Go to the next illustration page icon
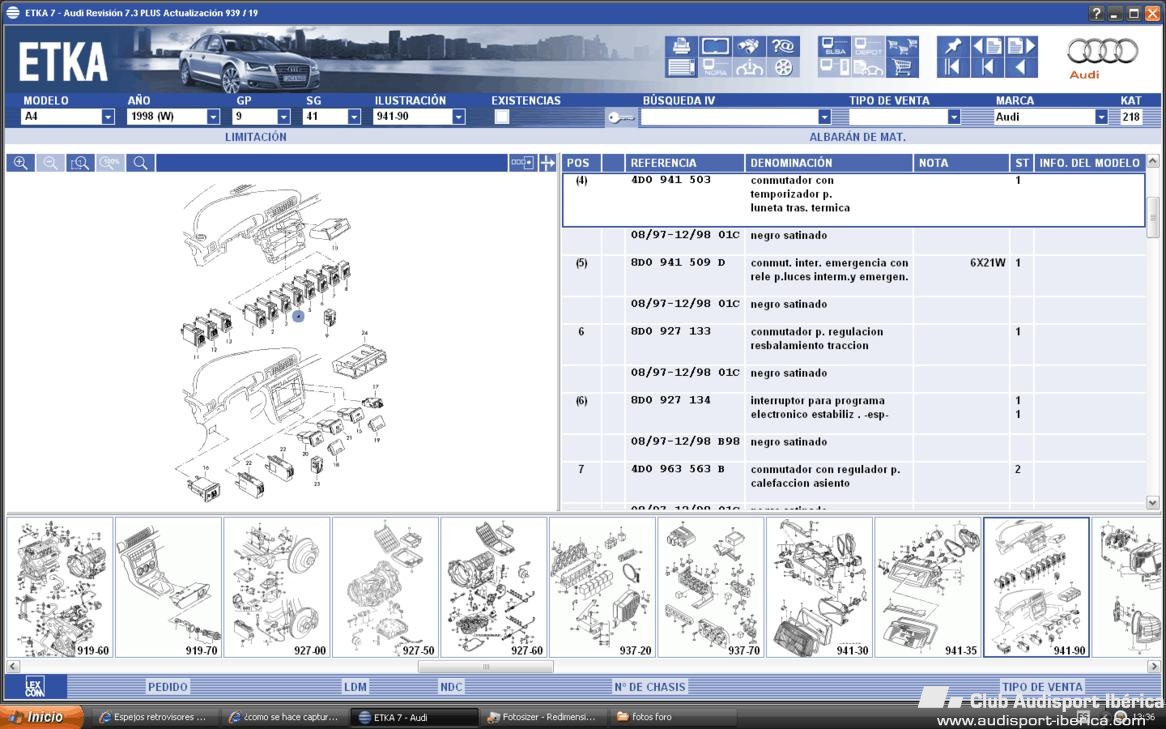 pyautogui.click(x=1021, y=46)
